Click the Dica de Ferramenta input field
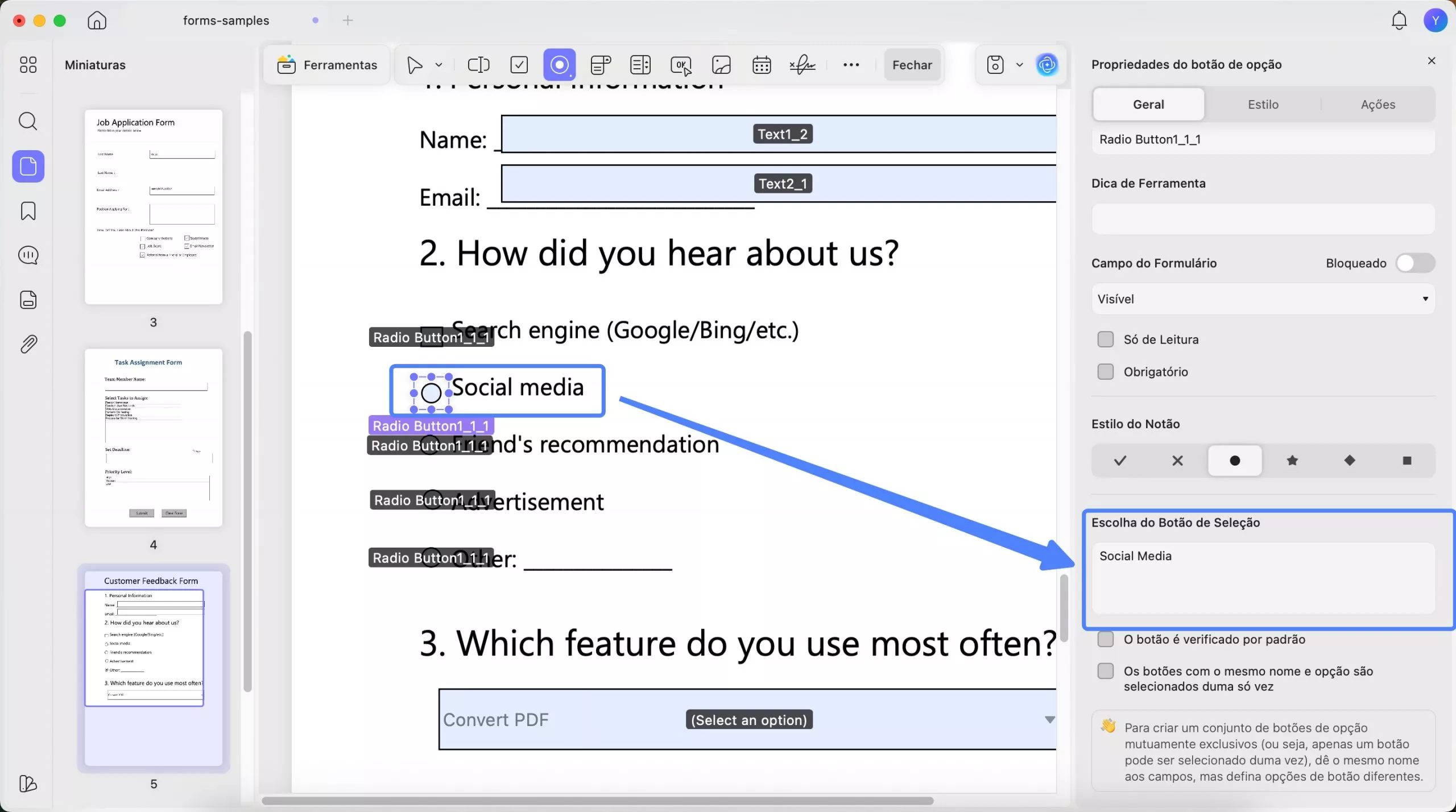Screen dimensions: 1456x812 (x=1263, y=219)
